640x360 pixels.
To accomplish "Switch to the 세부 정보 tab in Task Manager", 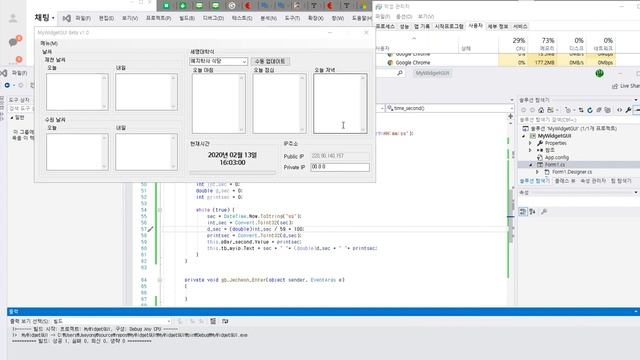I will coord(498,26).
